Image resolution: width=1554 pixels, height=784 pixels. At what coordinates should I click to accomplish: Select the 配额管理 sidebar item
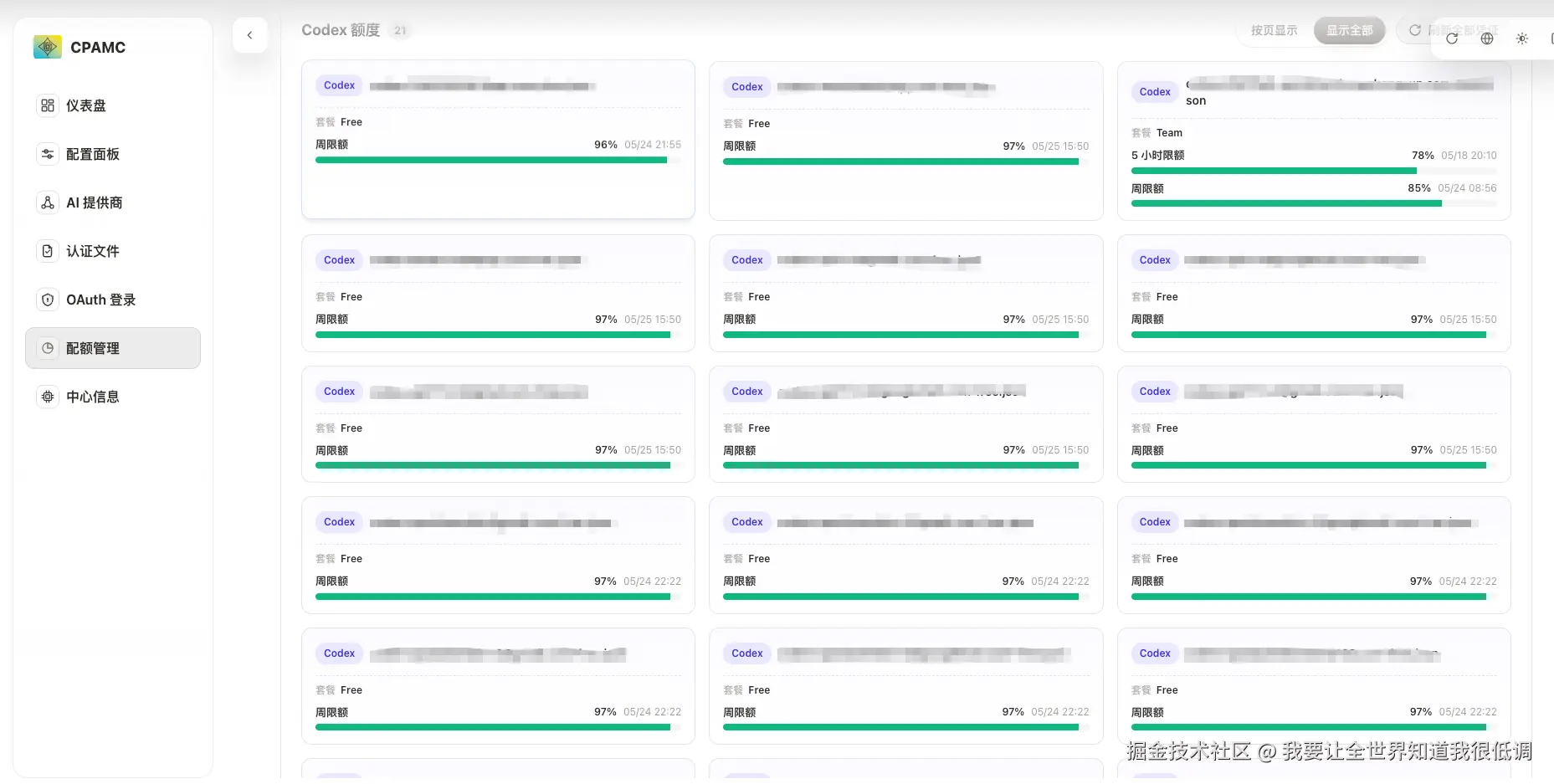(113, 348)
